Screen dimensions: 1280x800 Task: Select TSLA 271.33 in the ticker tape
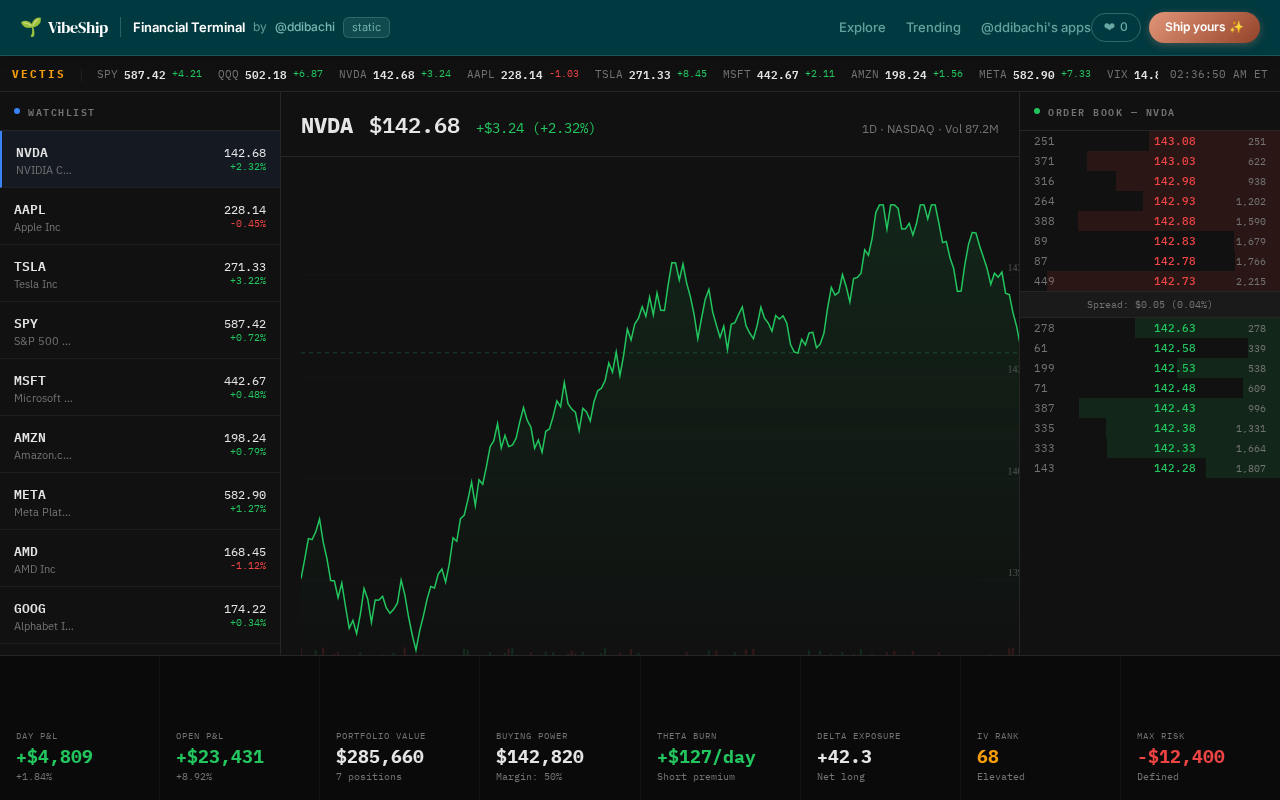[651, 74]
